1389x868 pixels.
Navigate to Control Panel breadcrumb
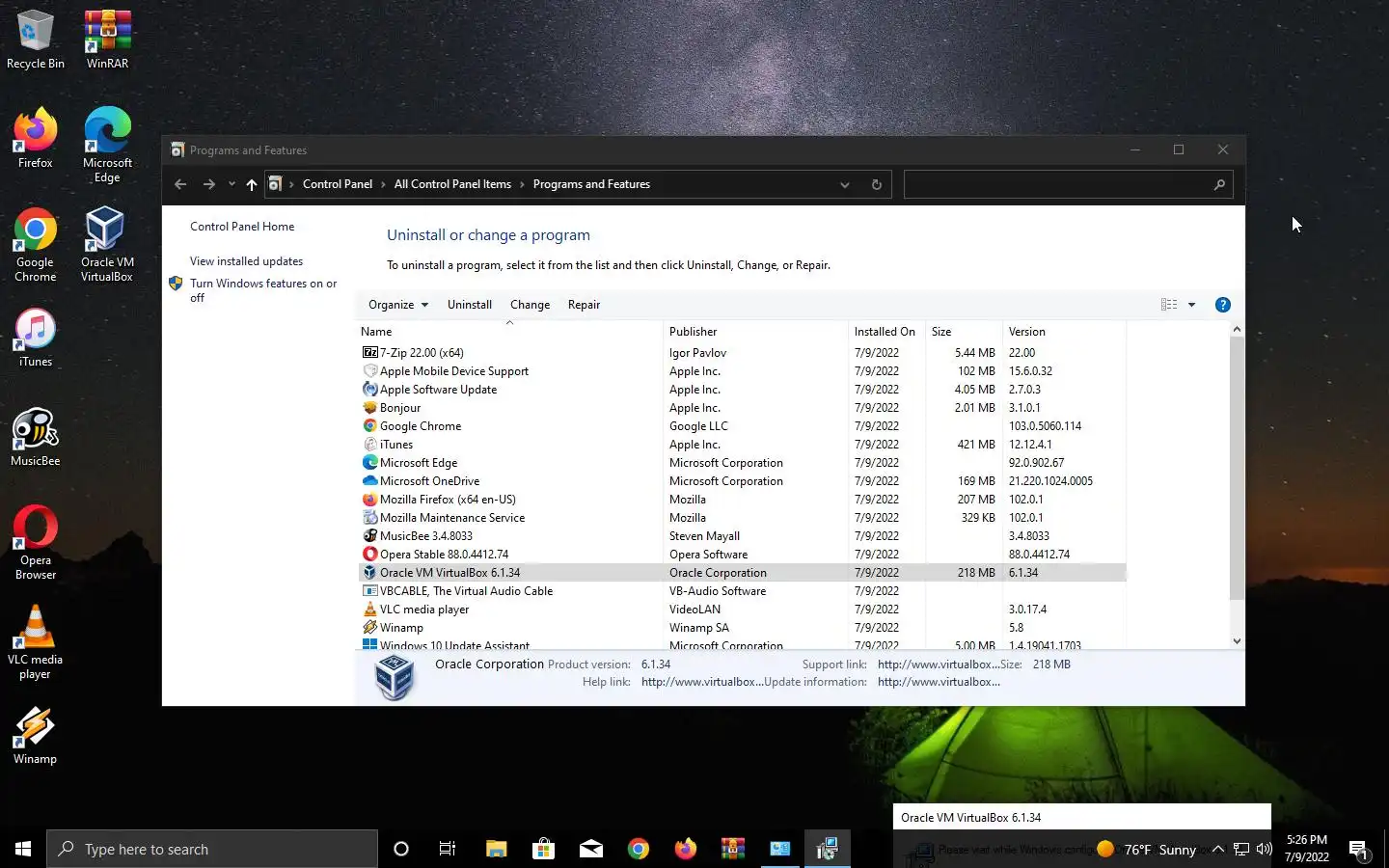click(337, 184)
